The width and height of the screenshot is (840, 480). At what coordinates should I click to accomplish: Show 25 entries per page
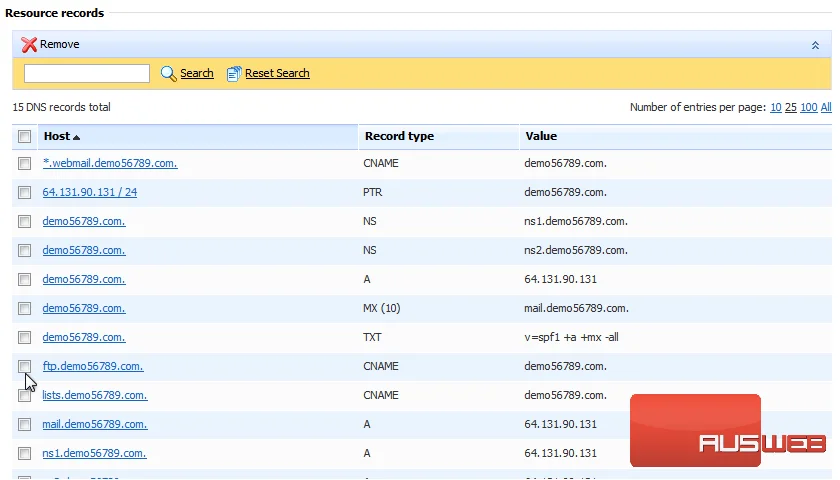pyautogui.click(x=791, y=107)
